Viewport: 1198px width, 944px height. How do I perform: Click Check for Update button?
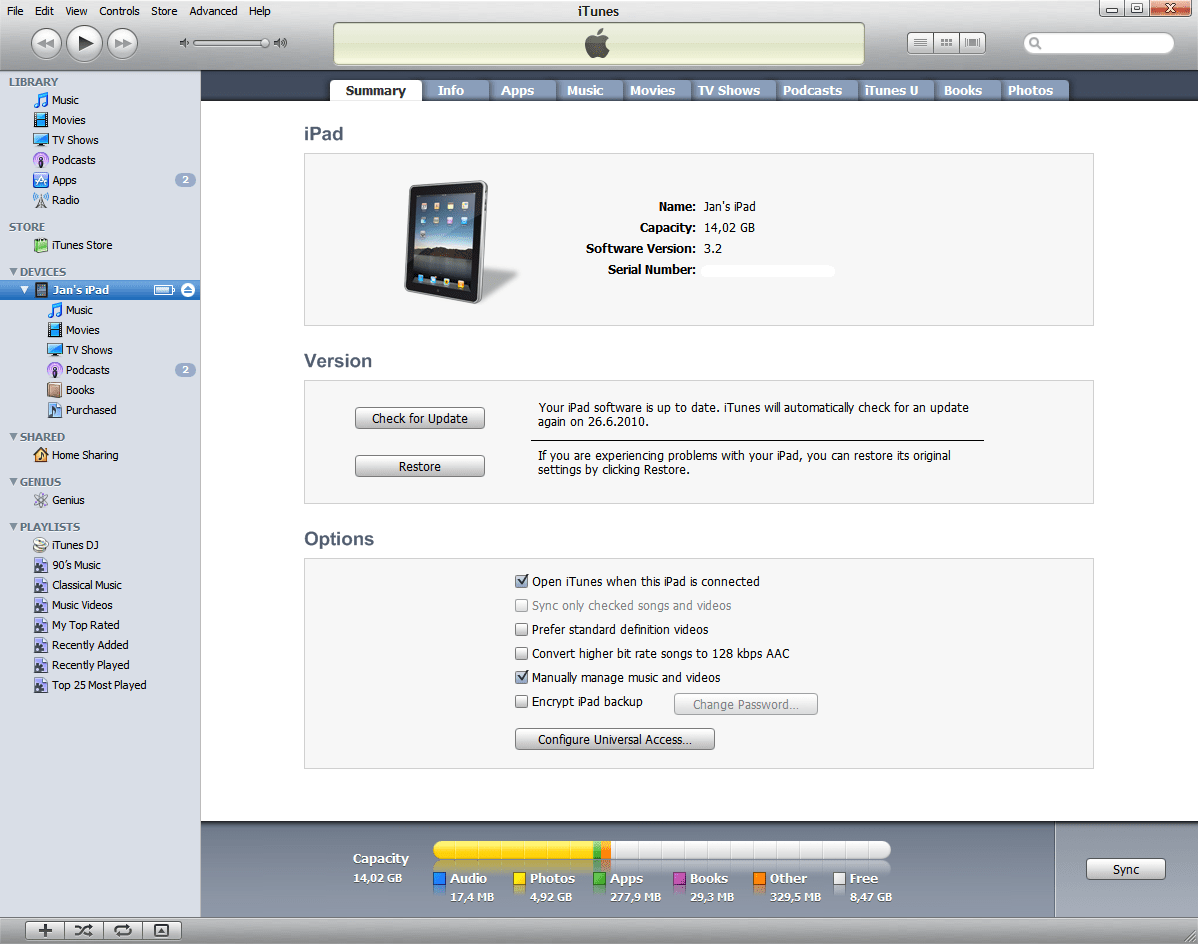[x=419, y=419]
